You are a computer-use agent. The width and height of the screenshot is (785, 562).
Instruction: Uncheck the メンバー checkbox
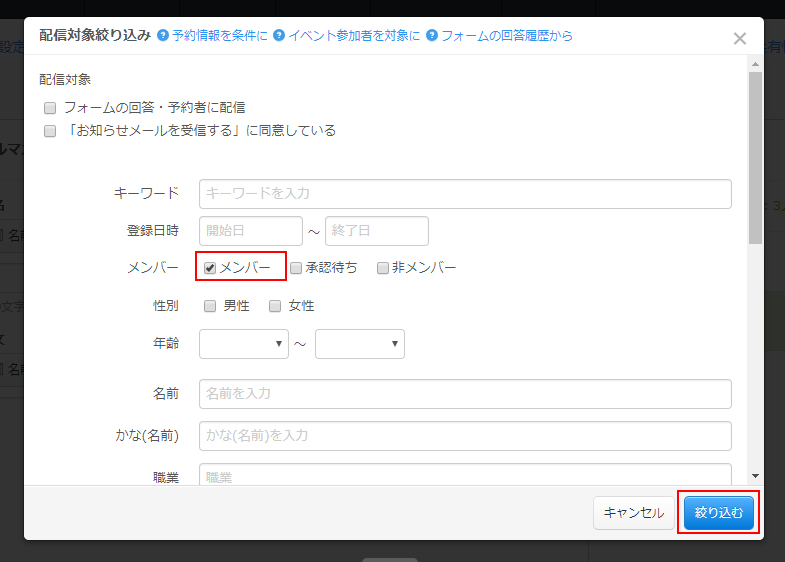[210, 268]
